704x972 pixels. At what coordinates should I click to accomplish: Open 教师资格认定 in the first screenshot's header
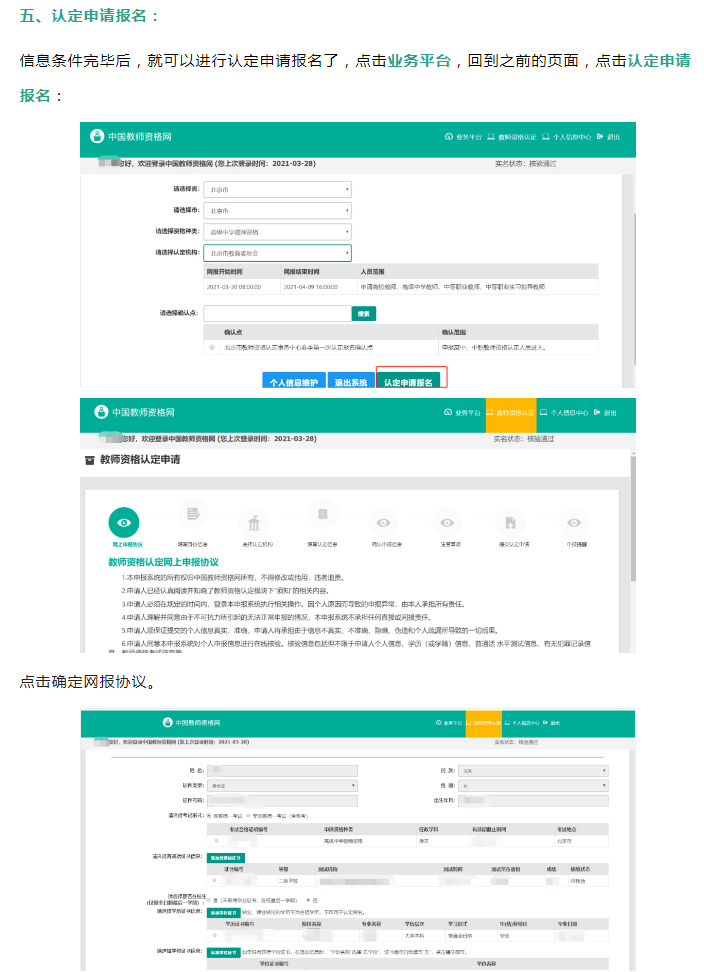point(512,137)
